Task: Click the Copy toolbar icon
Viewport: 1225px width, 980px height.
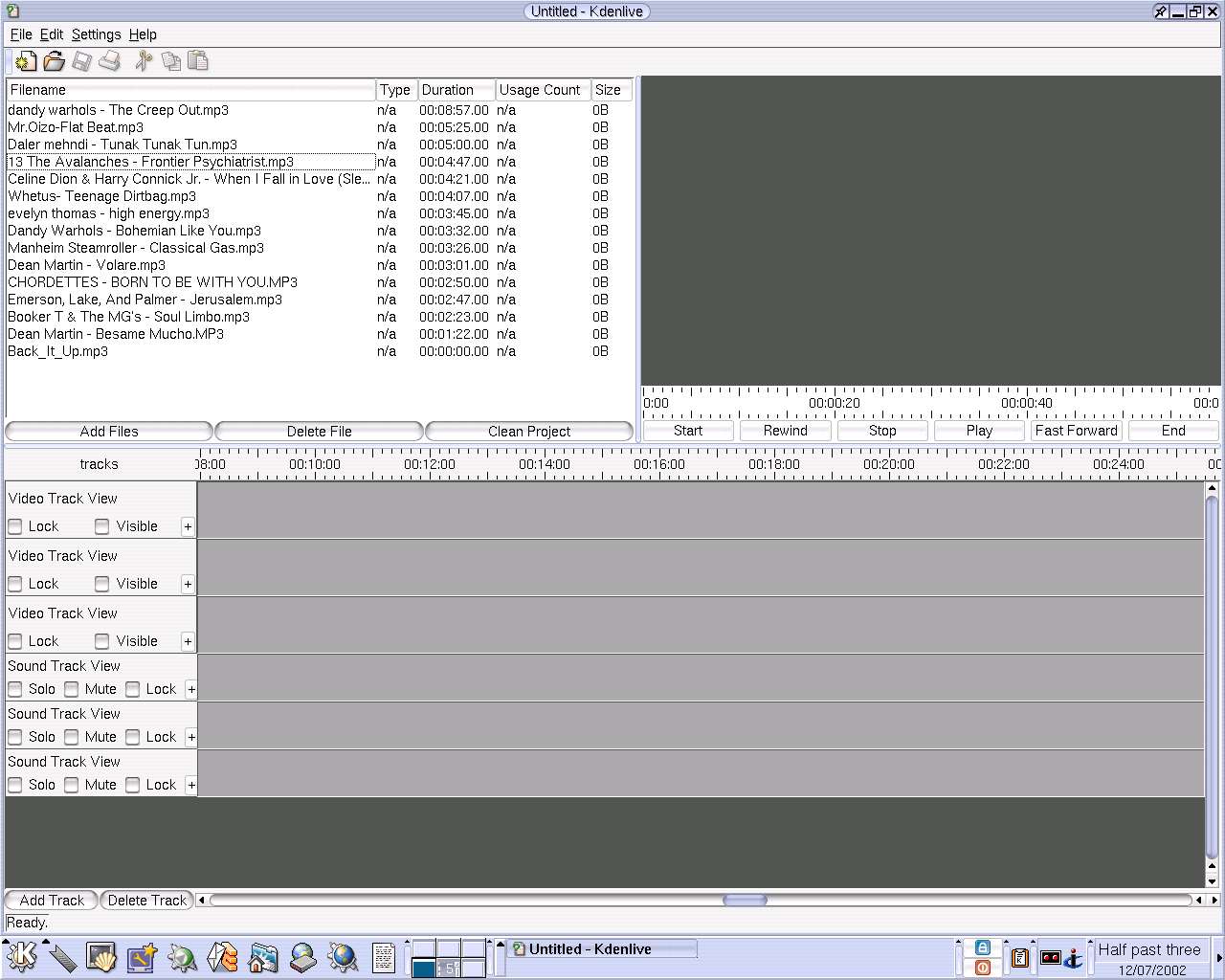Action: [171, 62]
